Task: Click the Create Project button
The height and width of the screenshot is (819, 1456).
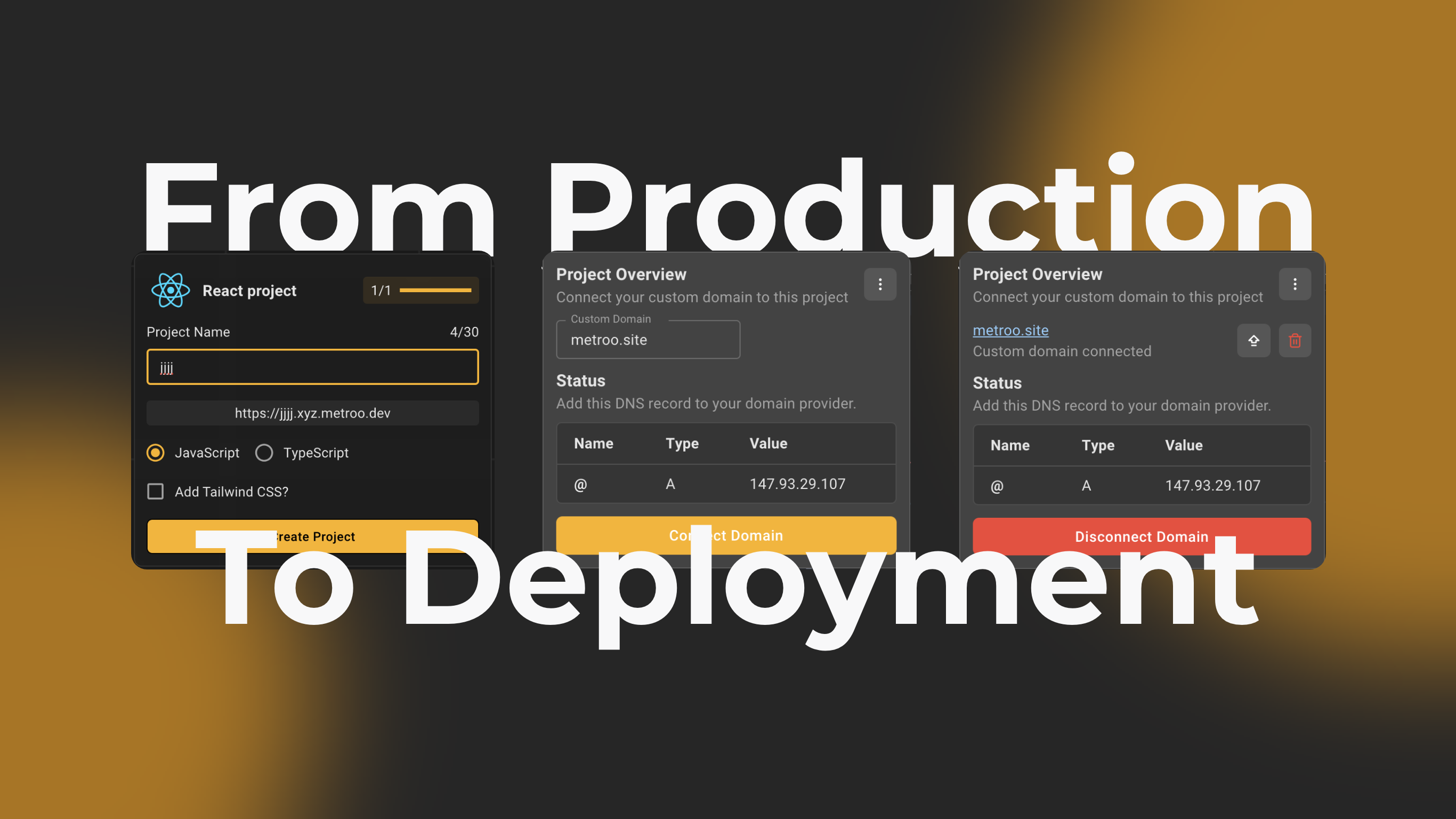Action: (x=312, y=536)
